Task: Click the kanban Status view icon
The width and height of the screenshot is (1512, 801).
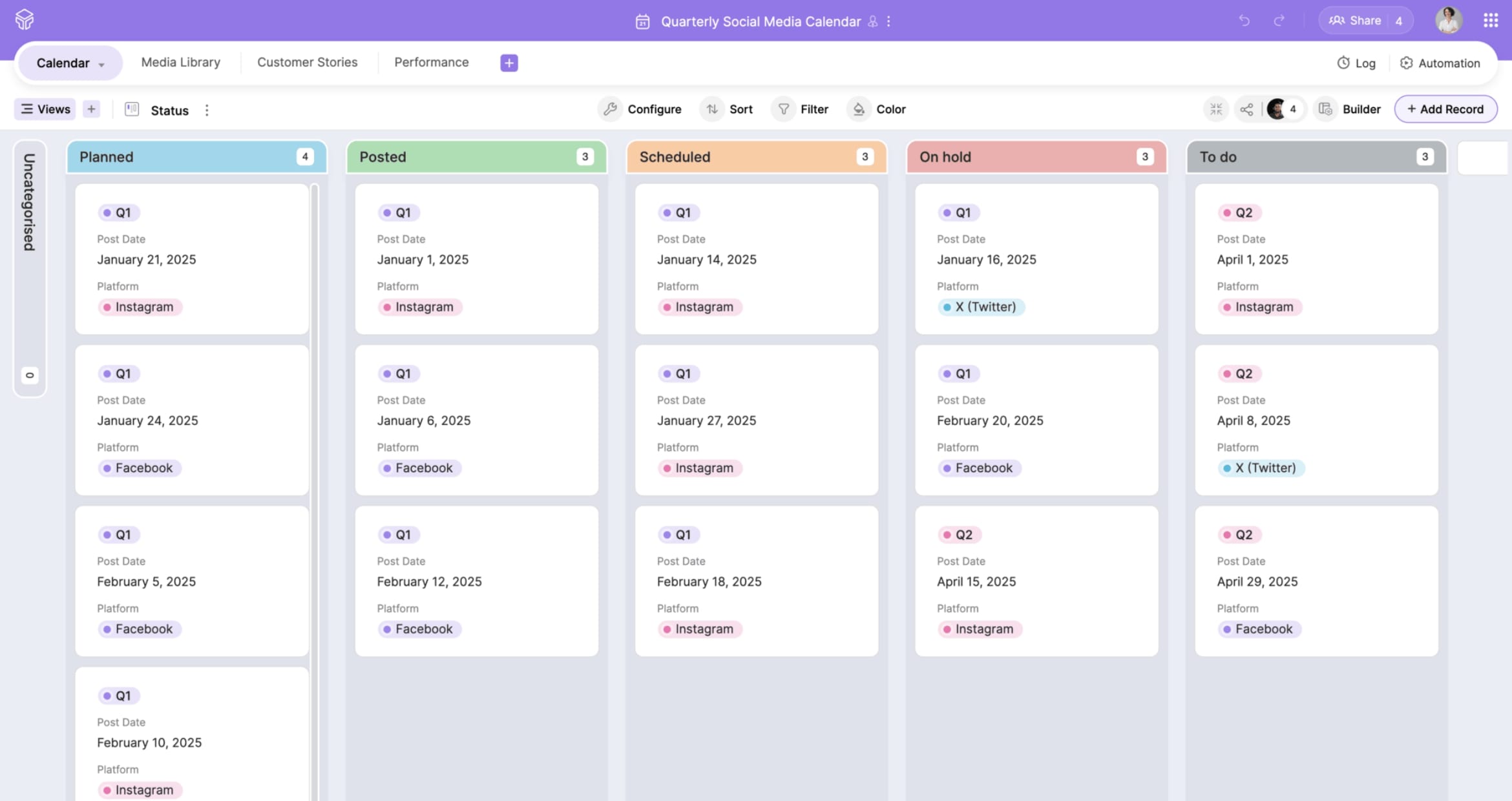Action: pyautogui.click(x=132, y=109)
